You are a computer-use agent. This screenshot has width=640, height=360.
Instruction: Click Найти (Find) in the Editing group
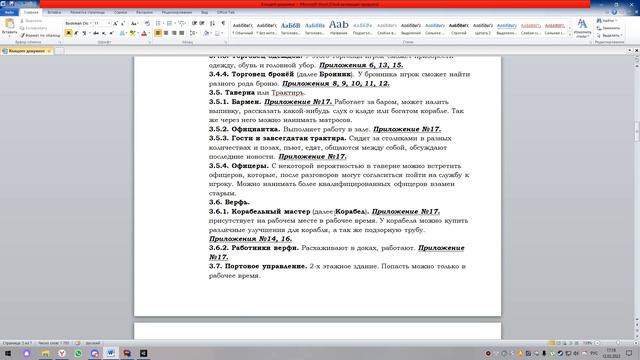coord(606,21)
